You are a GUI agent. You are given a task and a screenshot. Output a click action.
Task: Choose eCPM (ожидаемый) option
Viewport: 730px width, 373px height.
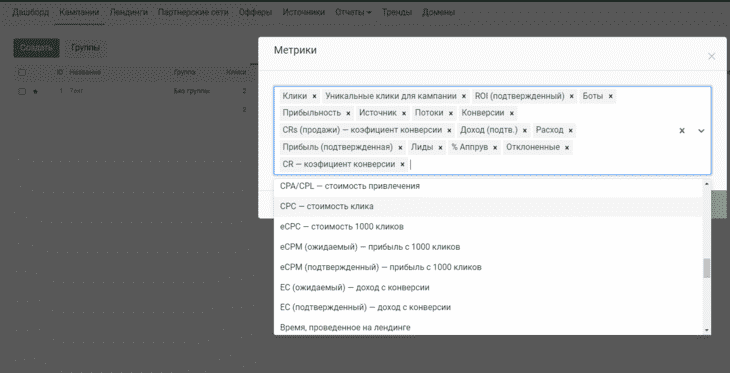click(x=488, y=247)
